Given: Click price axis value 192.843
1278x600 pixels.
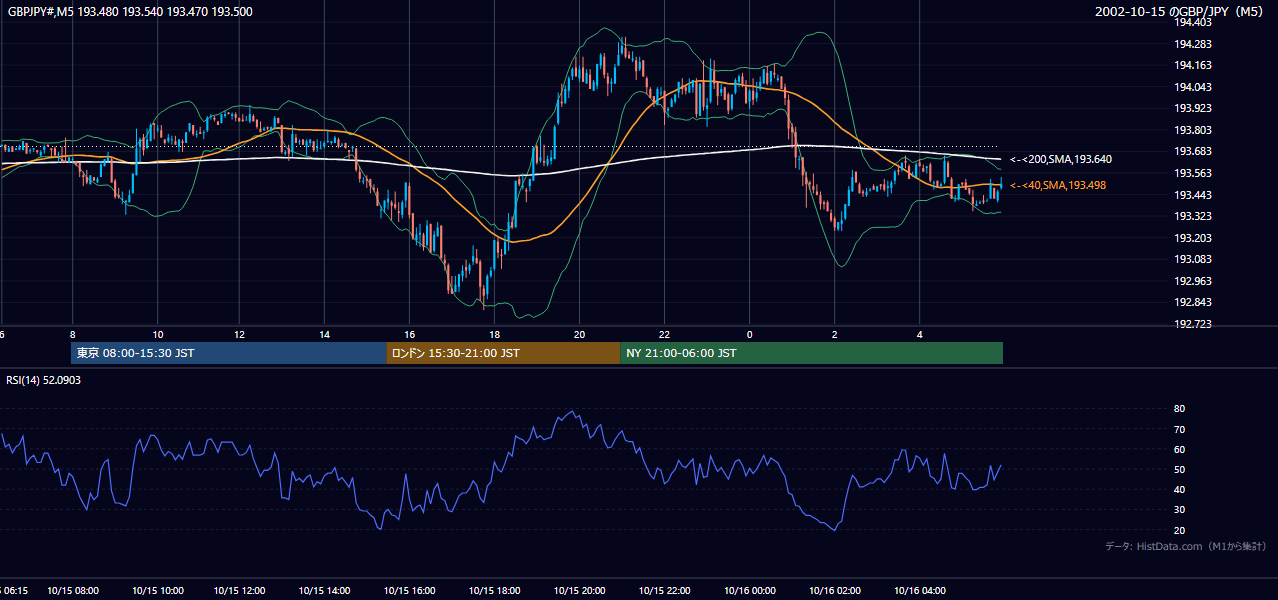Looking at the screenshot, I should click(x=1194, y=303).
